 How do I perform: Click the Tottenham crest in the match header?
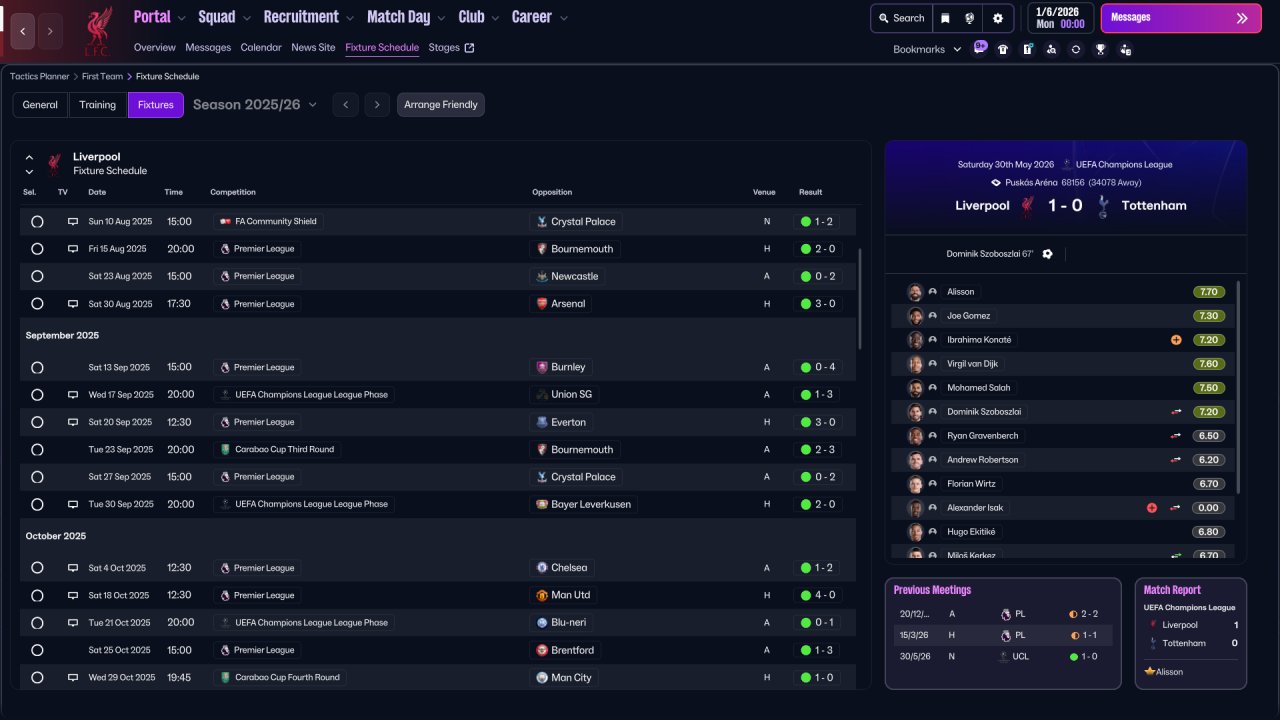[1103, 206]
